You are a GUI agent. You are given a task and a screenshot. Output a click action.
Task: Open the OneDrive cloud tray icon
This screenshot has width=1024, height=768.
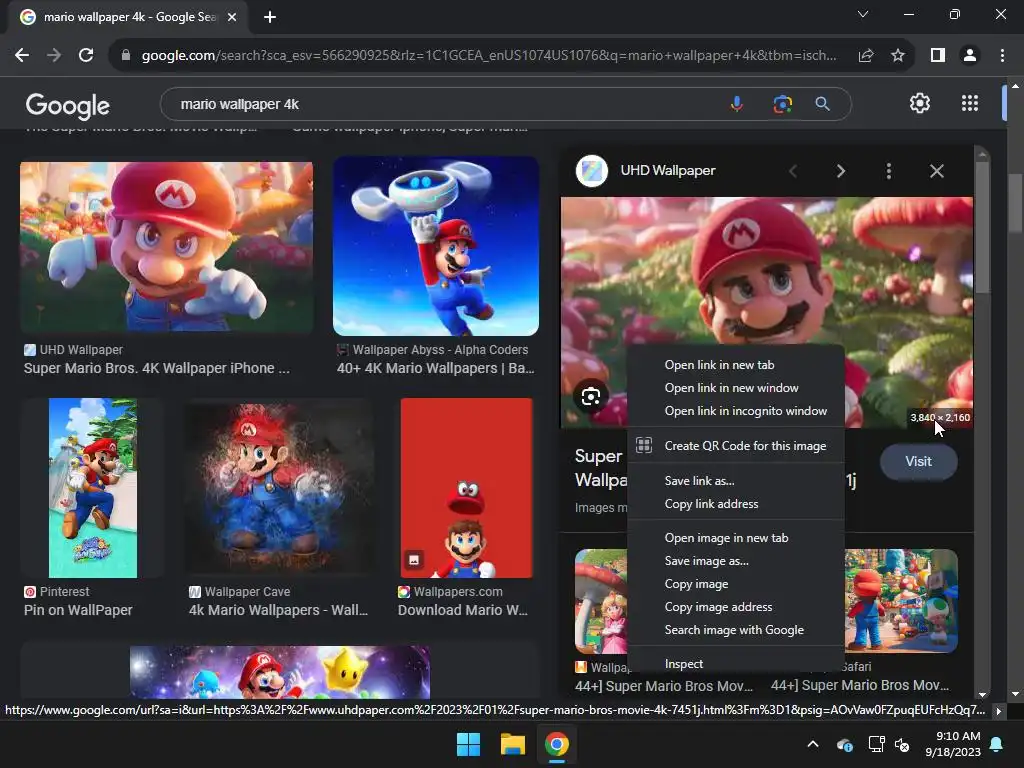(844, 745)
